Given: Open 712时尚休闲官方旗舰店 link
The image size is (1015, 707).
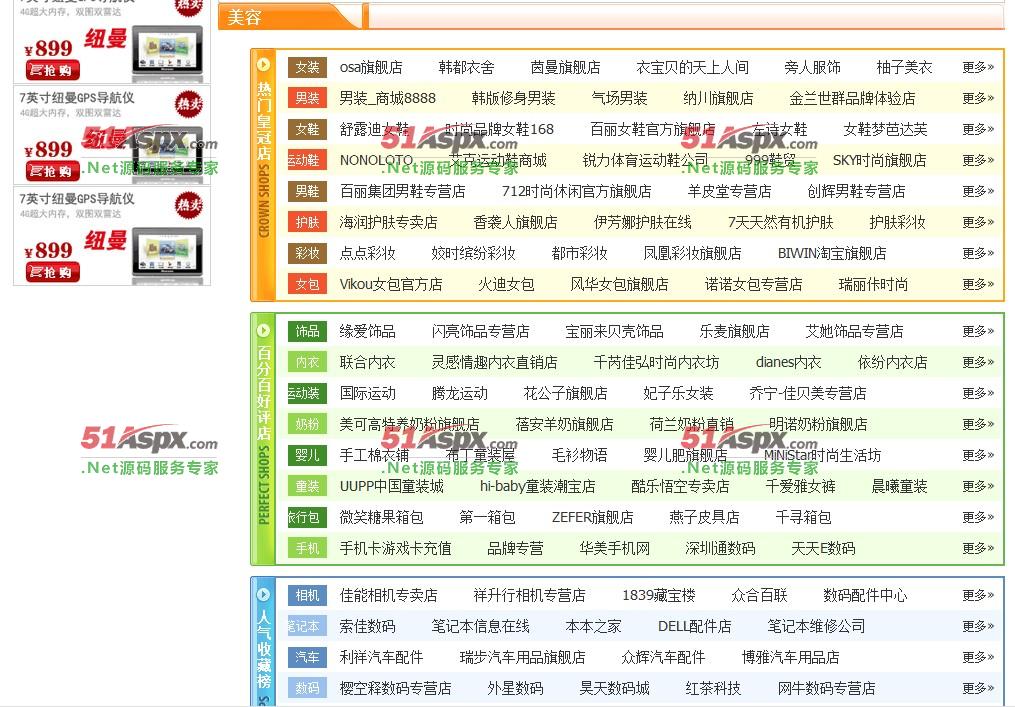Looking at the screenshot, I should [576, 192].
